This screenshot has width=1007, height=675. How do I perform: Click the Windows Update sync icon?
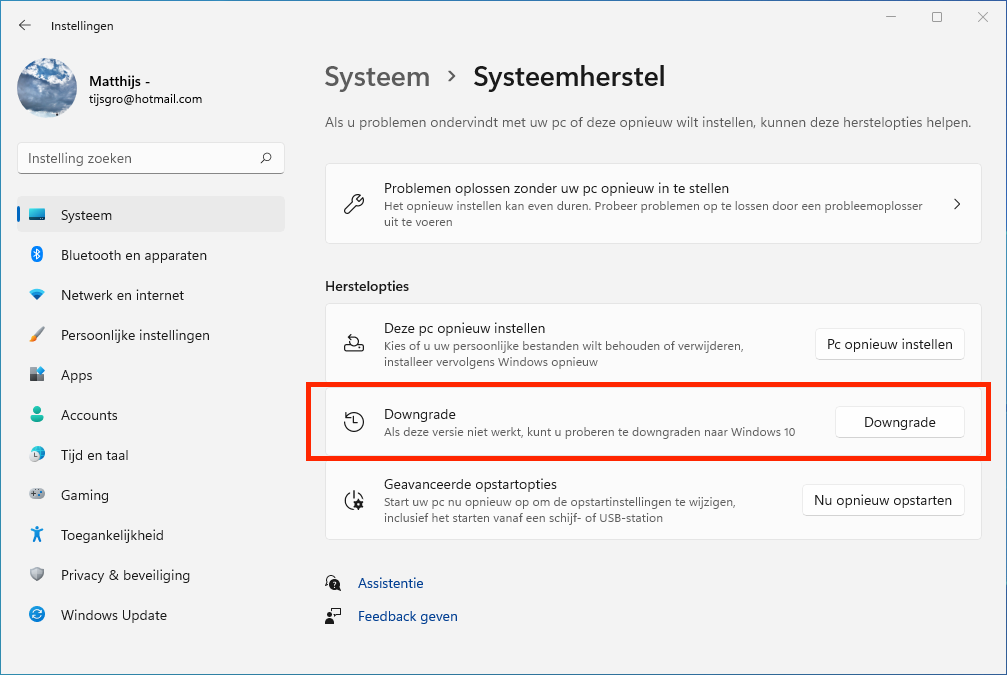(x=37, y=615)
